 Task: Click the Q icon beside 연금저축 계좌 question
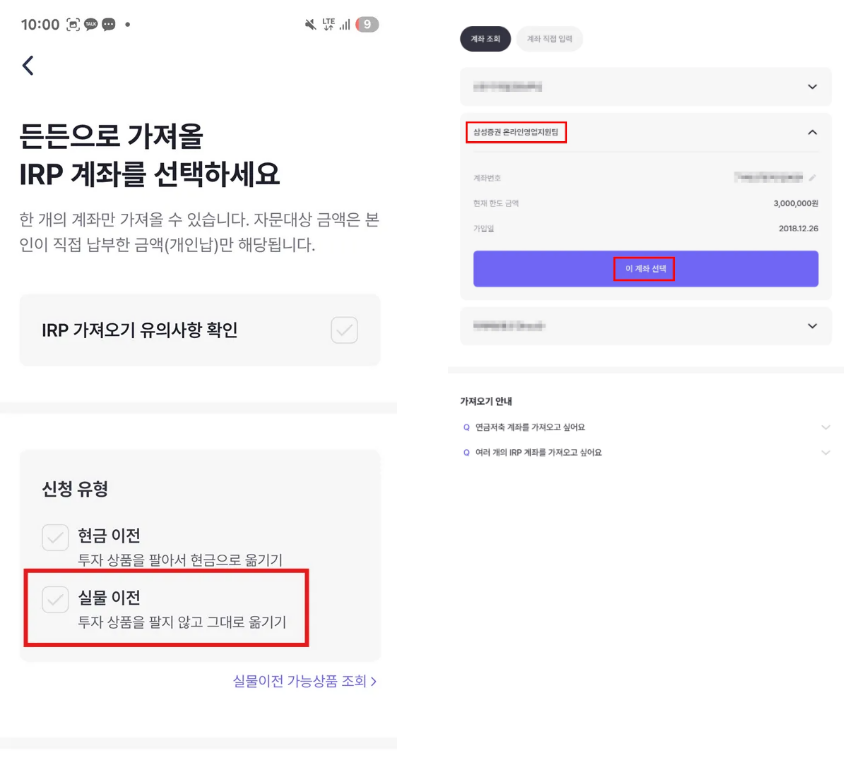pyautogui.click(x=466, y=427)
